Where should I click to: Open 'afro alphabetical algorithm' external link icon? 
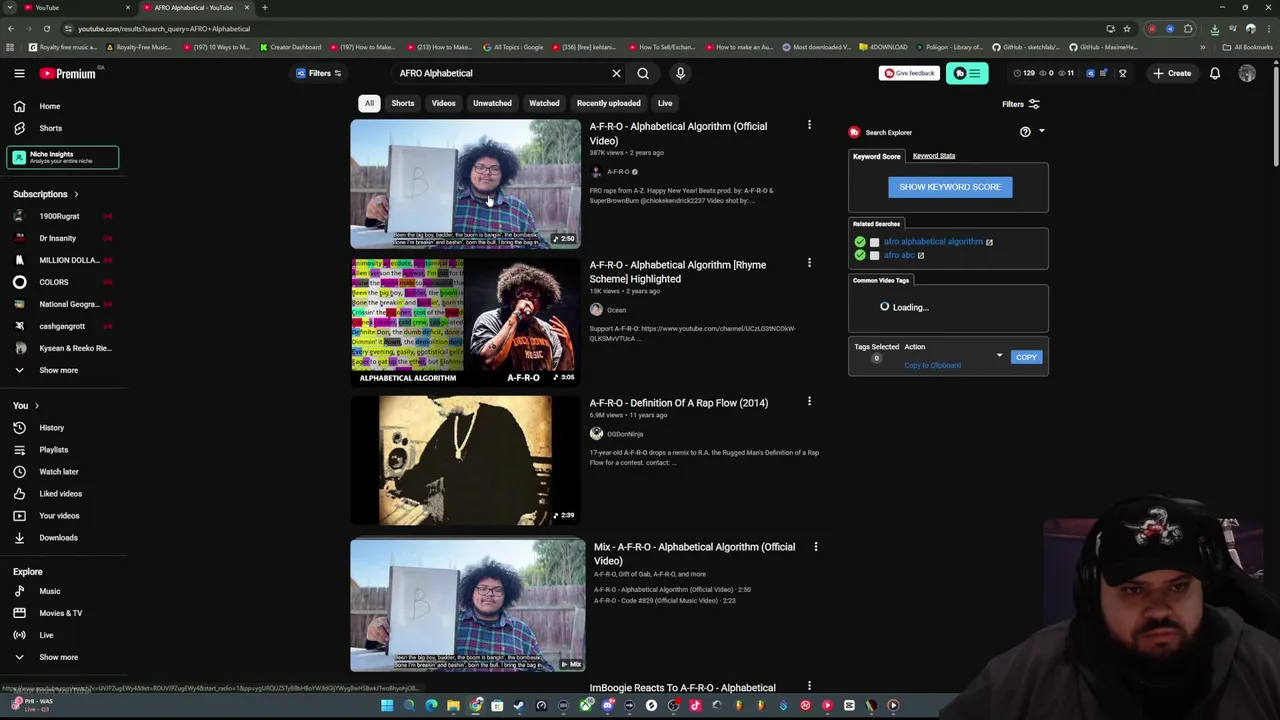coord(989,242)
